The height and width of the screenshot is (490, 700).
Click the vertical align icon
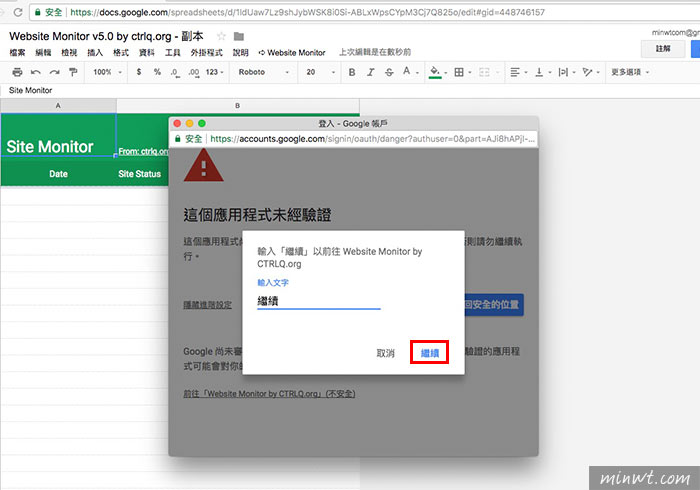tap(539, 72)
